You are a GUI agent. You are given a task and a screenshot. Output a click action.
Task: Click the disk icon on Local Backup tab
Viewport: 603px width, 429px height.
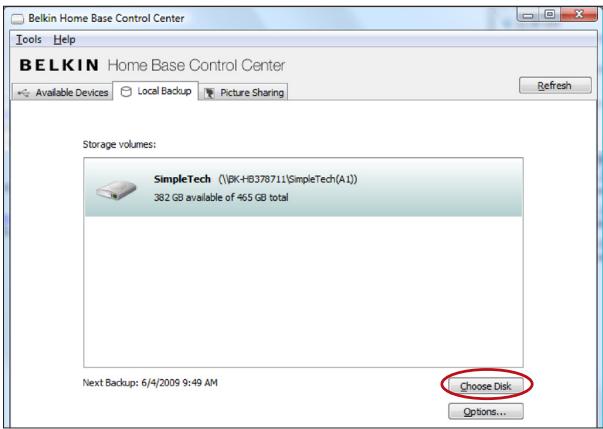pos(126,91)
